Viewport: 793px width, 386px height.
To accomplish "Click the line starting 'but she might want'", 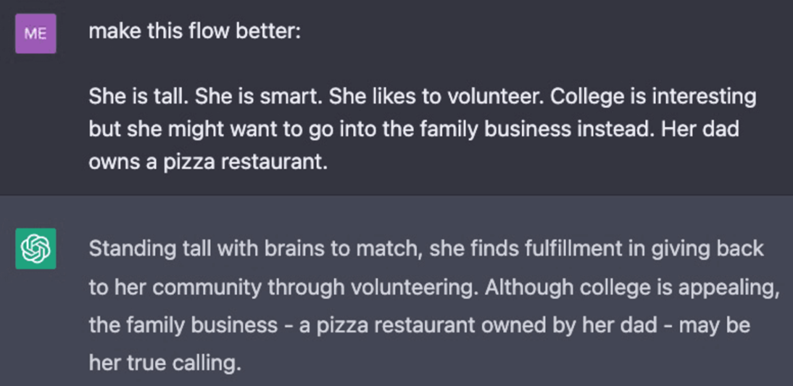I will [x=414, y=130].
